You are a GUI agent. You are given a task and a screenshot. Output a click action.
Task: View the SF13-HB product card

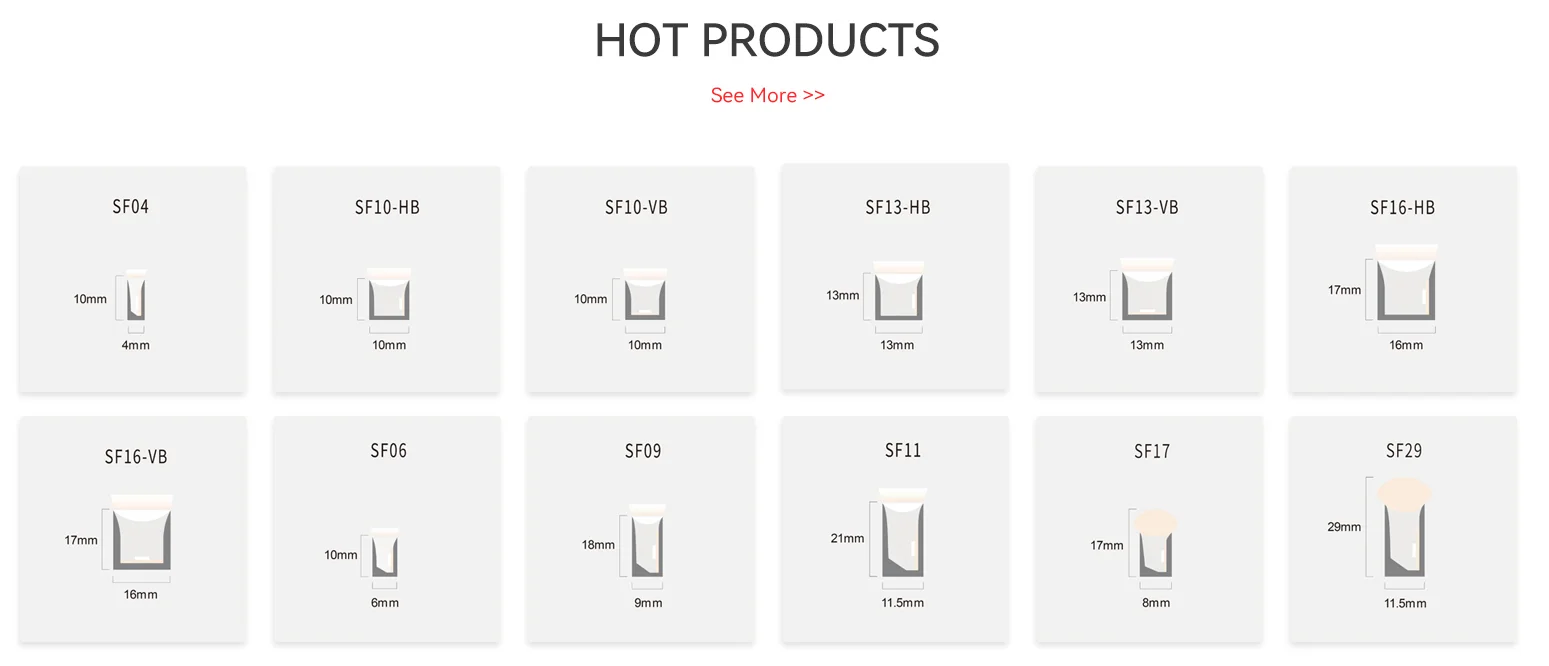895,276
